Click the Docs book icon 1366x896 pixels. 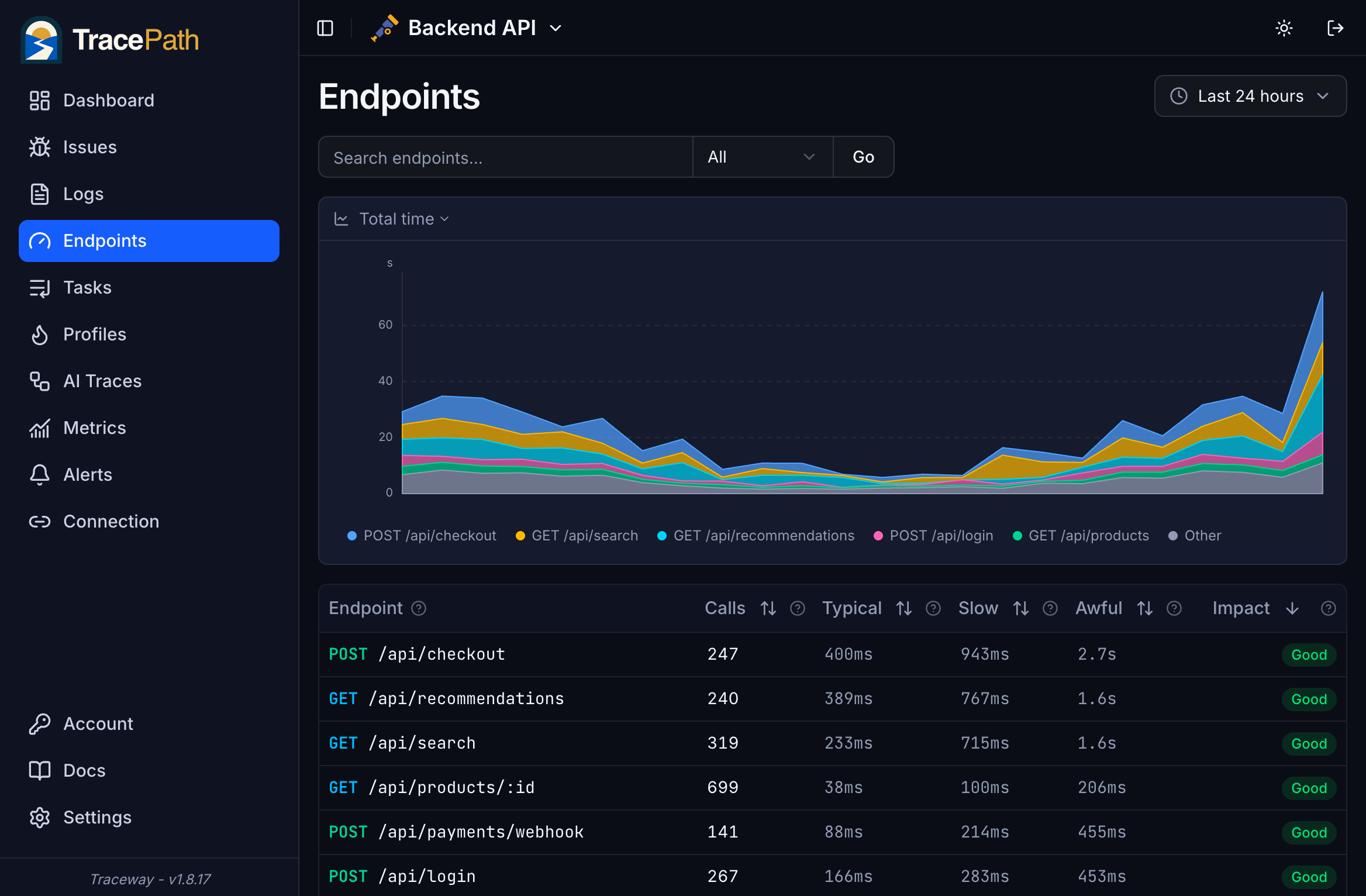40,771
